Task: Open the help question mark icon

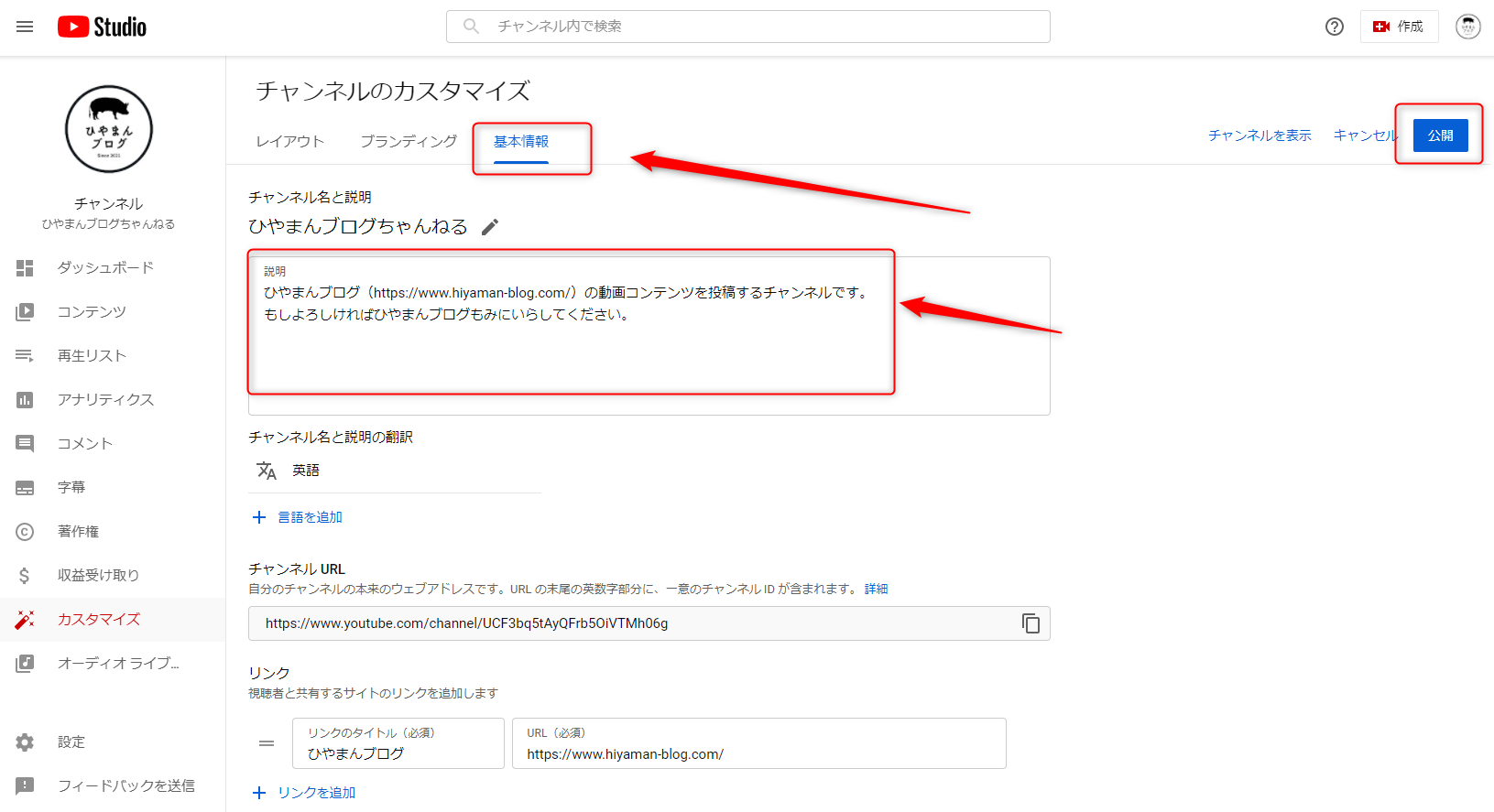Action: [x=1334, y=27]
